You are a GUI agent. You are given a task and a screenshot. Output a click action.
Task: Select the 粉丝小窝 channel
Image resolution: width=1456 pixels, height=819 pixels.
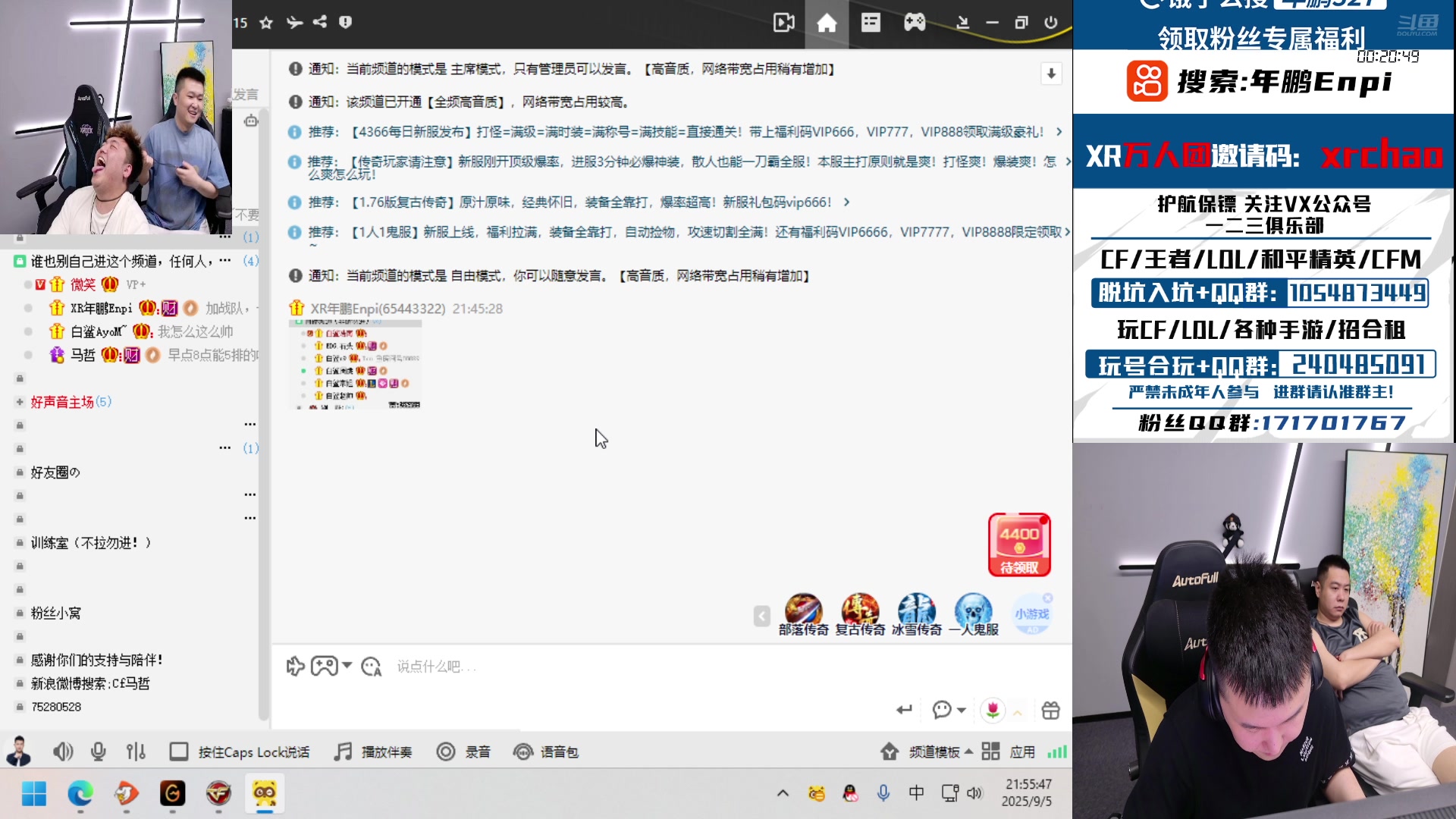pyautogui.click(x=56, y=613)
